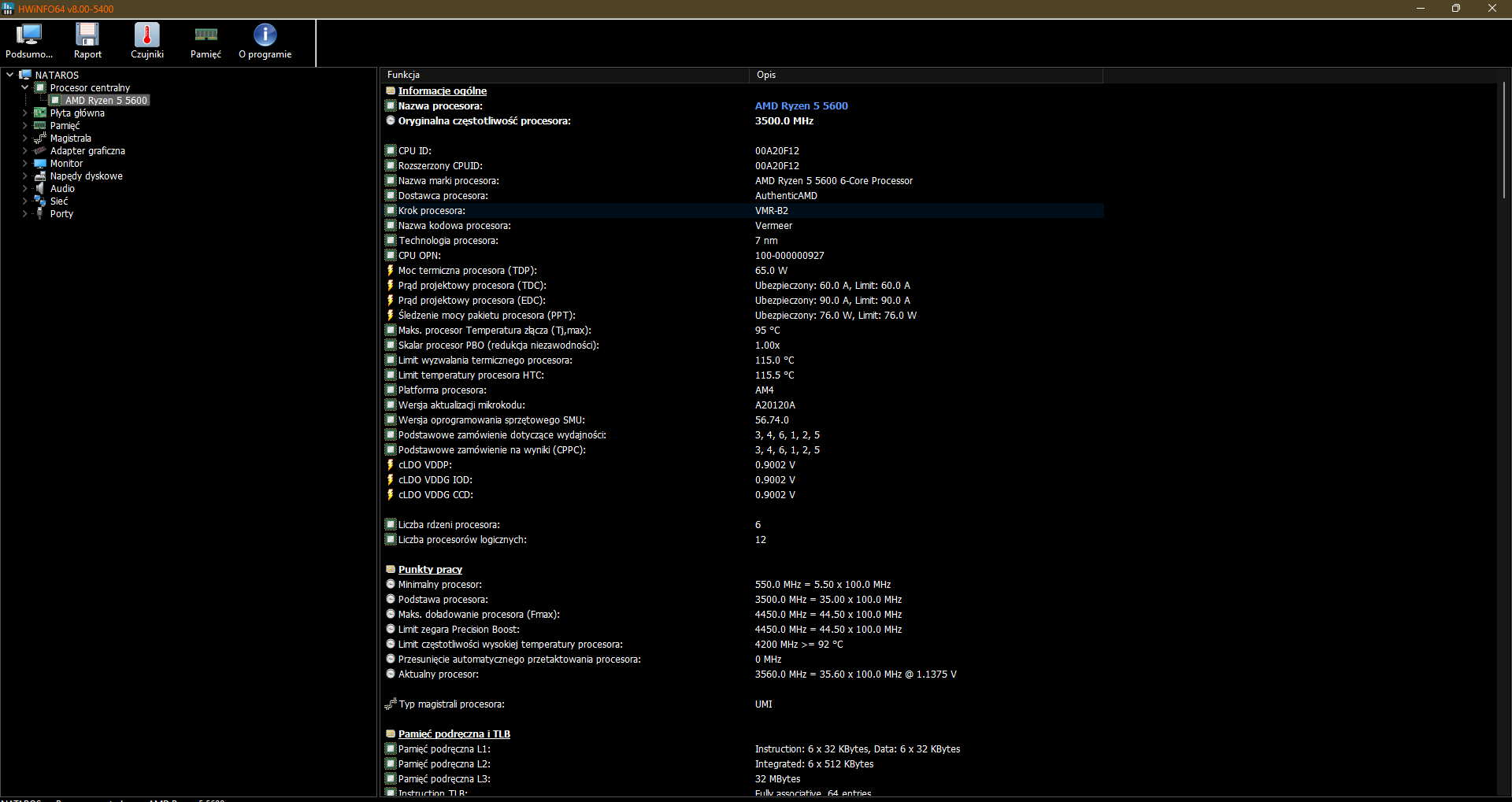Click the NATAROS computer icon in tree
1512x802 pixels.
[25, 75]
